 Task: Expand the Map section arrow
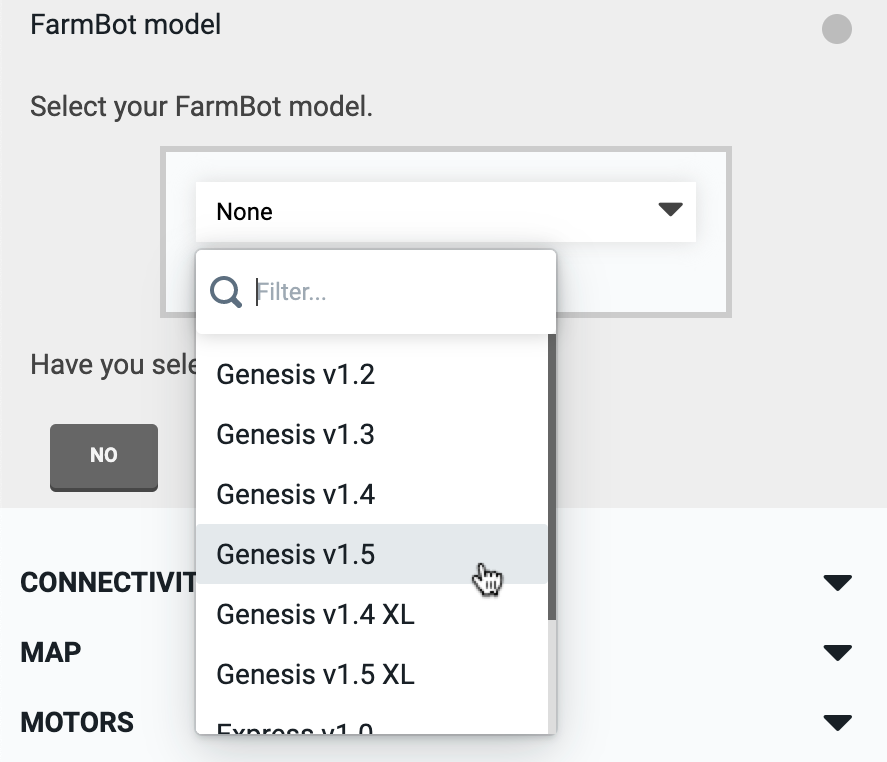coord(836,653)
